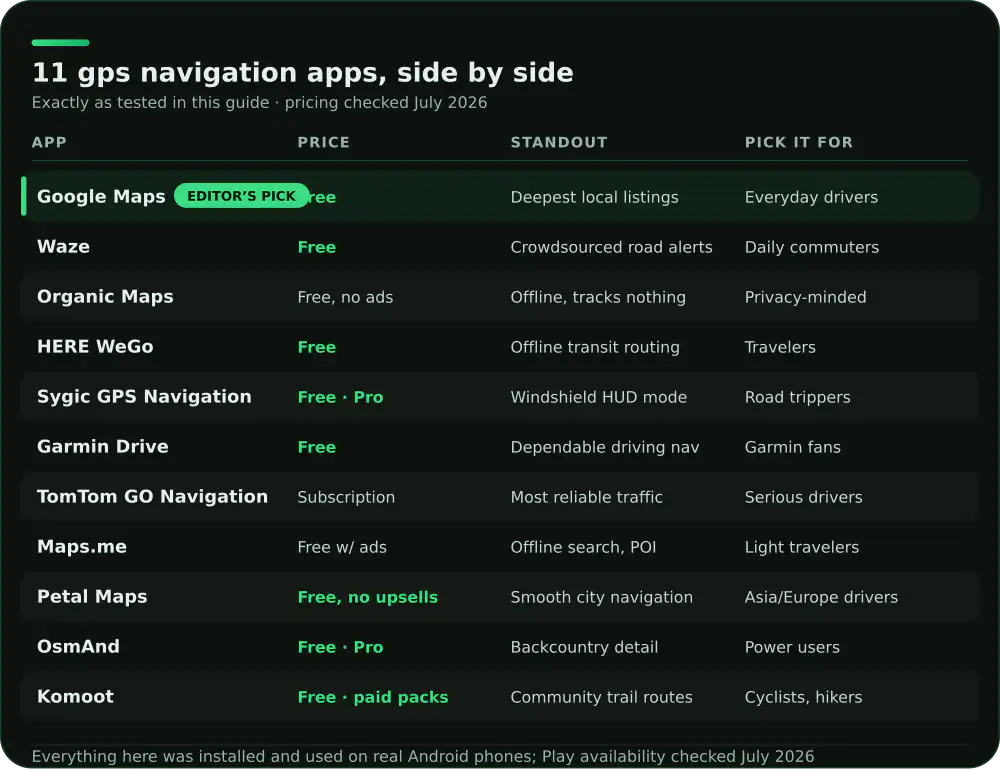Image resolution: width=1000 pixels, height=769 pixels.
Task: Click 'Offline, tracks nothing' cell
Action: coord(598,297)
